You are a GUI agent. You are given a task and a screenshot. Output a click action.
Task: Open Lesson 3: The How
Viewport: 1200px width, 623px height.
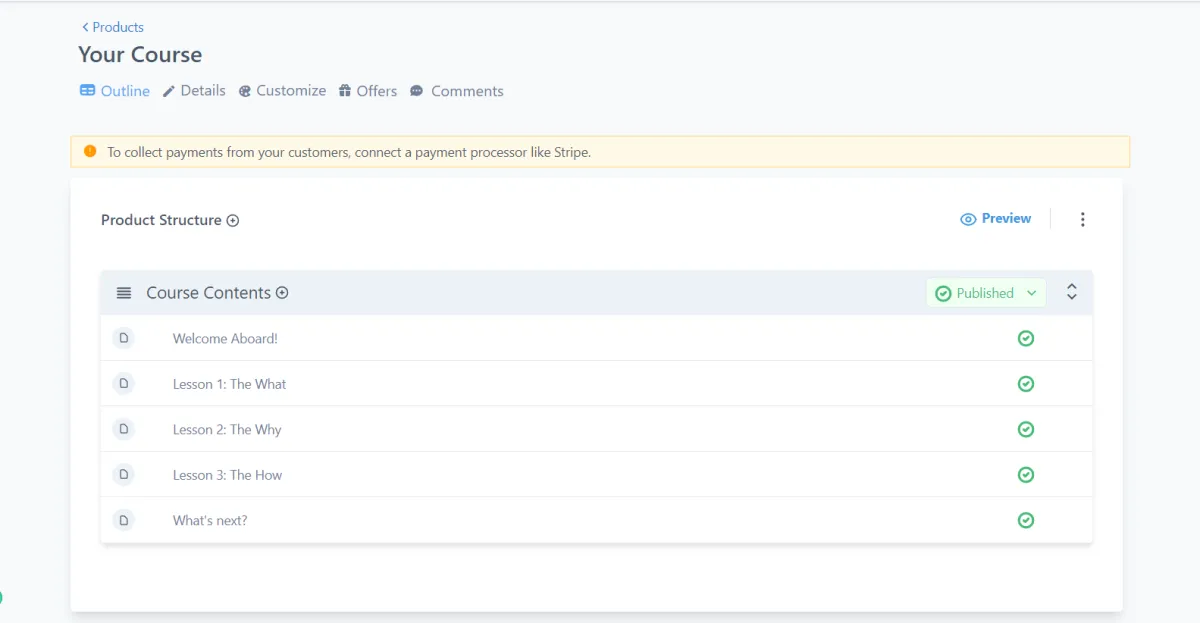[x=227, y=475]
